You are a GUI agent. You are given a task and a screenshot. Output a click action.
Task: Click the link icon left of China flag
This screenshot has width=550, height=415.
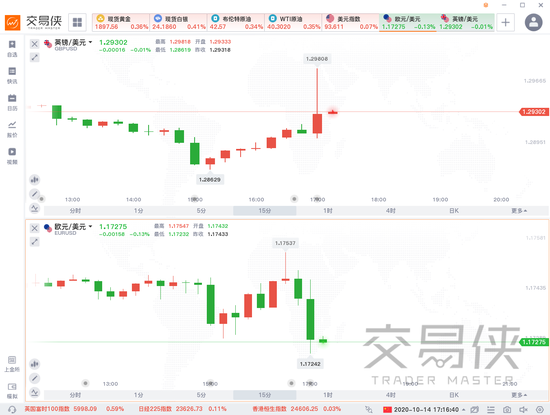[369, 409]
